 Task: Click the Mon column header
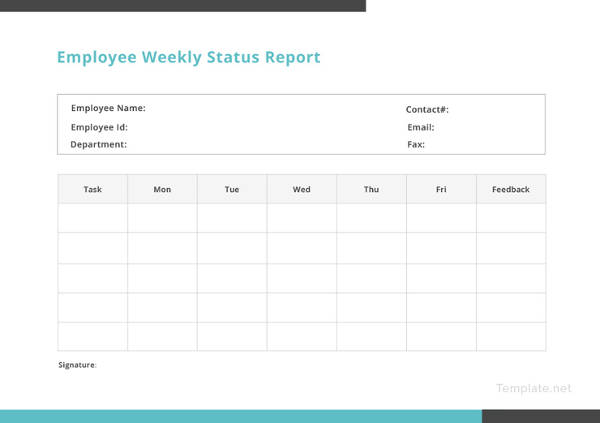pyautogui.click(x=162, y=189)
